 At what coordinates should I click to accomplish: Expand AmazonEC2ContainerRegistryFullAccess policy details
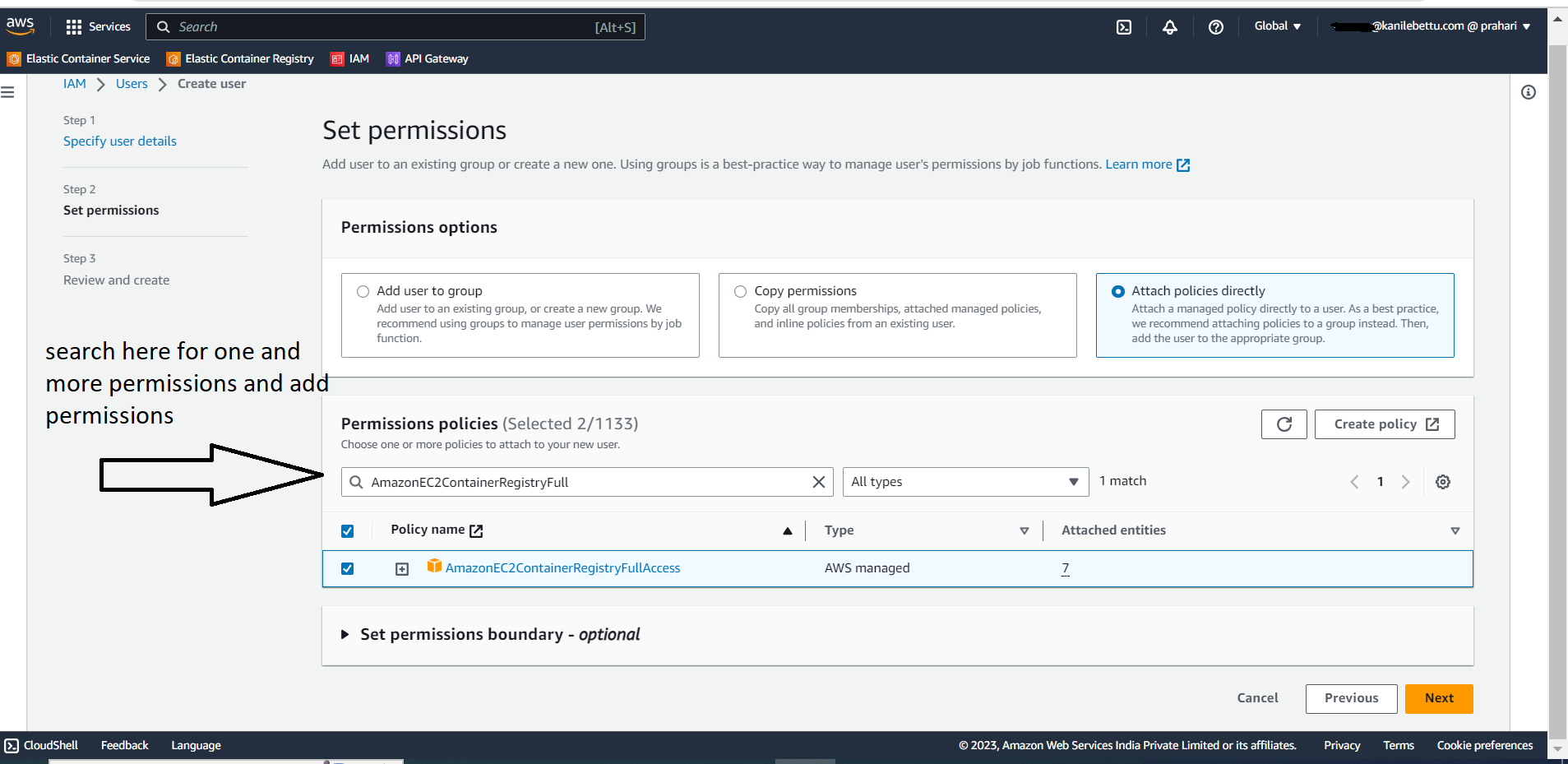pos(402,569)
